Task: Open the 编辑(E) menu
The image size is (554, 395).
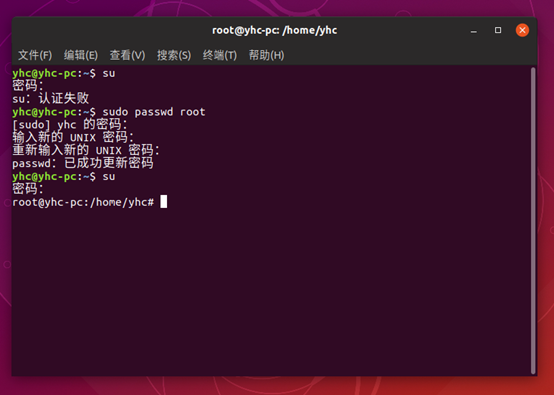Action: point(81,55)
